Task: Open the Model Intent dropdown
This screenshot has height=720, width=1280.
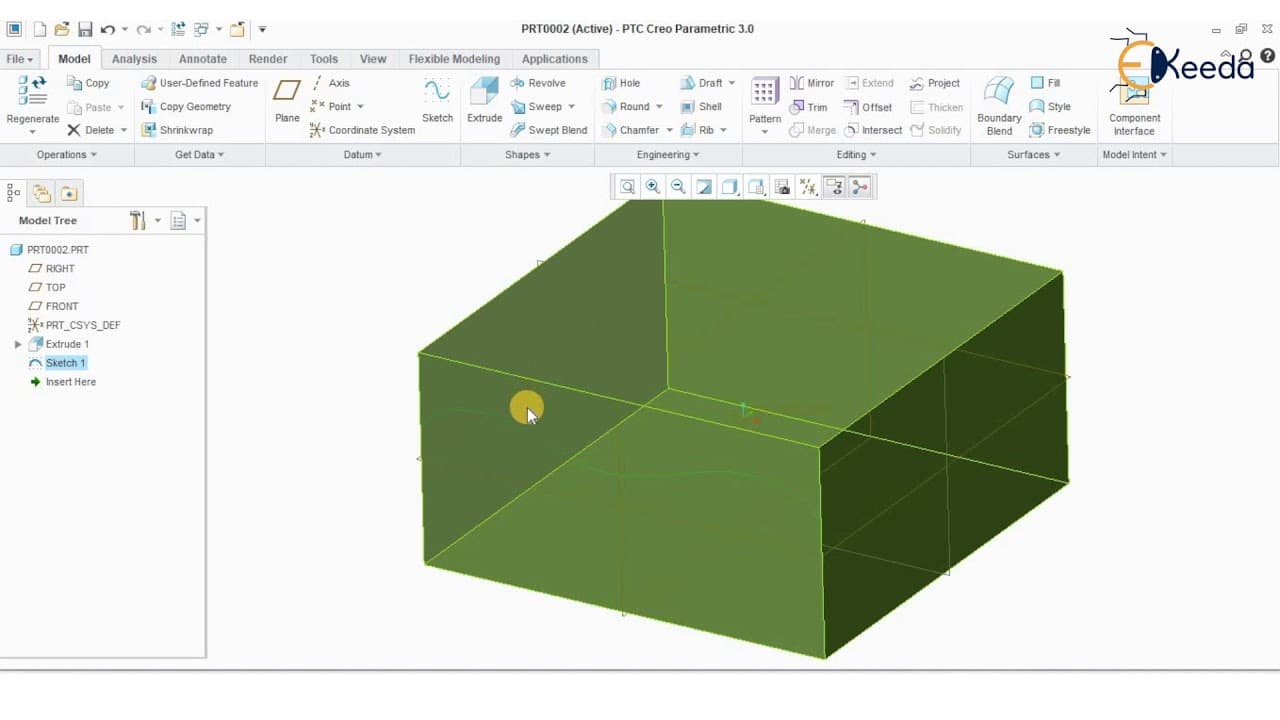Action: point(1134,155)
